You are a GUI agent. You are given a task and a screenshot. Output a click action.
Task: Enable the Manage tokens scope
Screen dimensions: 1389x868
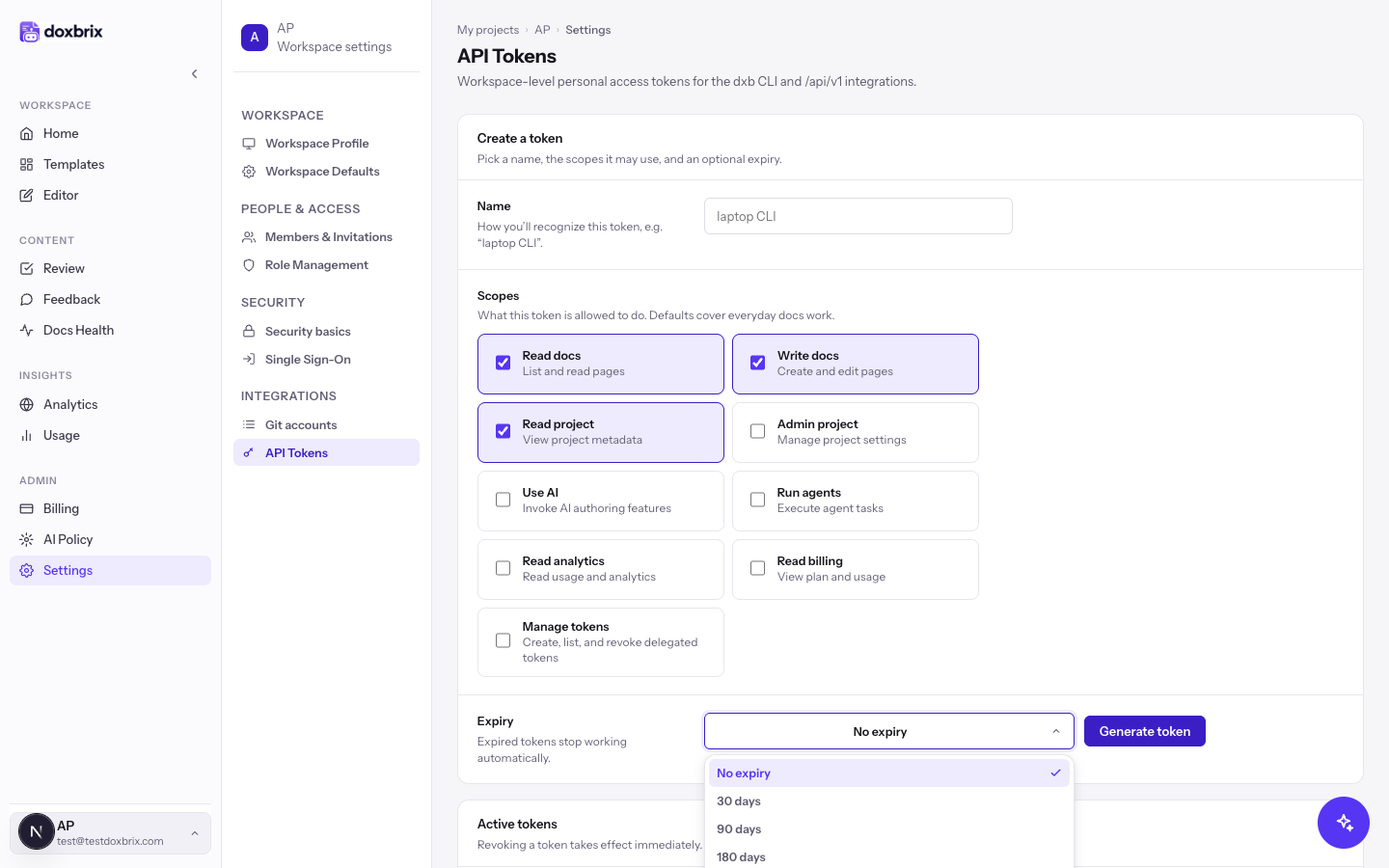(503, 640)
